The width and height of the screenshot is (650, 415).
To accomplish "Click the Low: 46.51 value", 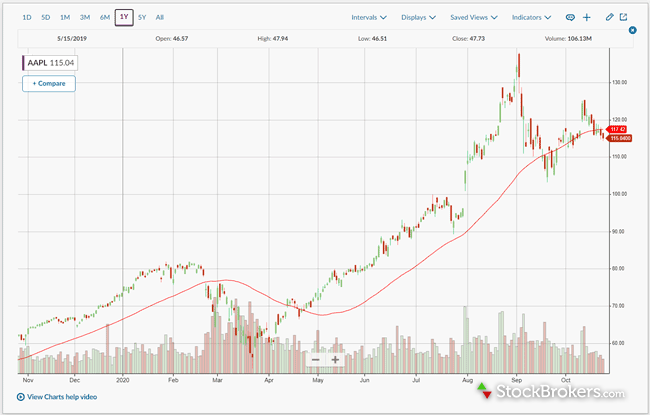I will [372, 39].
